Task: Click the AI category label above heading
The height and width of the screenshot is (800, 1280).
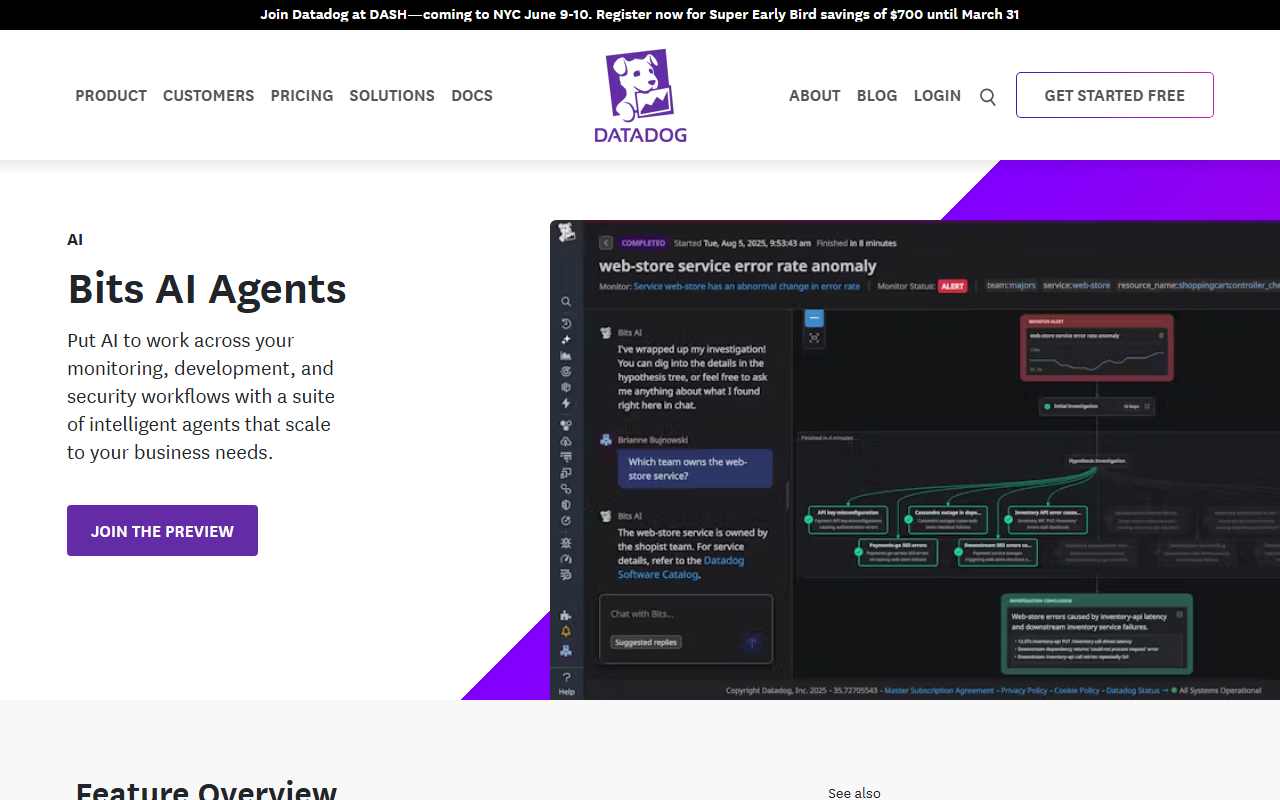Action: click(75, 240)
